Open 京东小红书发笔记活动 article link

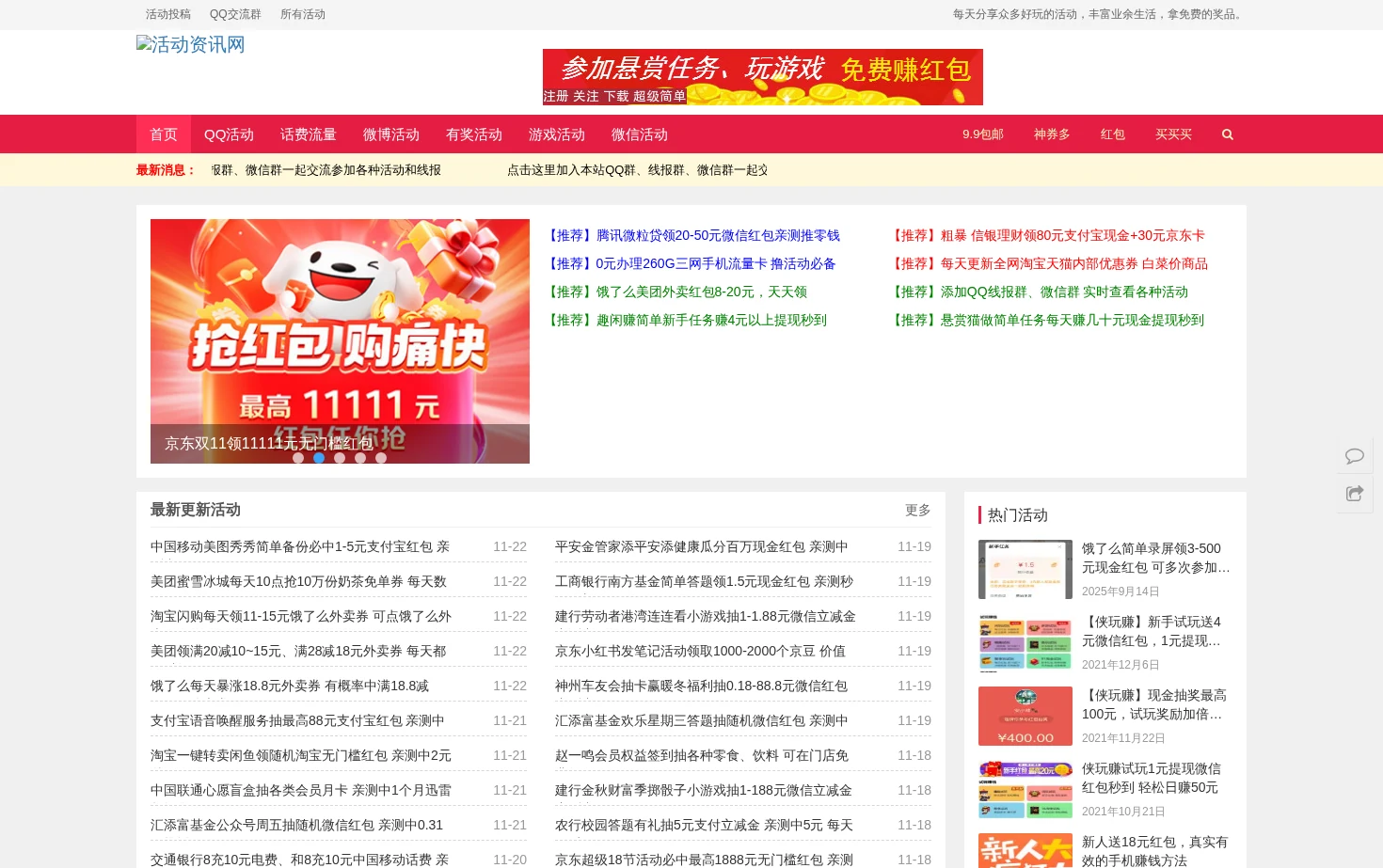(x=700, y=651)
